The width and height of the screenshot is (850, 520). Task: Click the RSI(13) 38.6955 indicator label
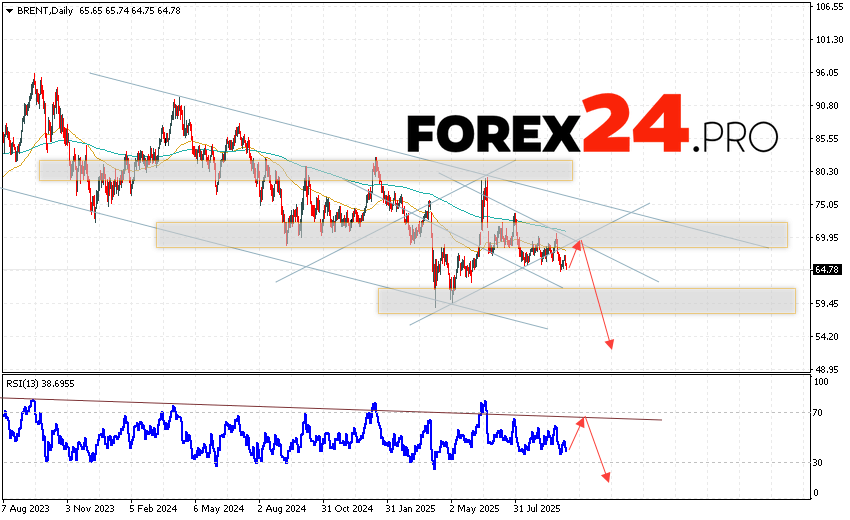tap(41, 384)
